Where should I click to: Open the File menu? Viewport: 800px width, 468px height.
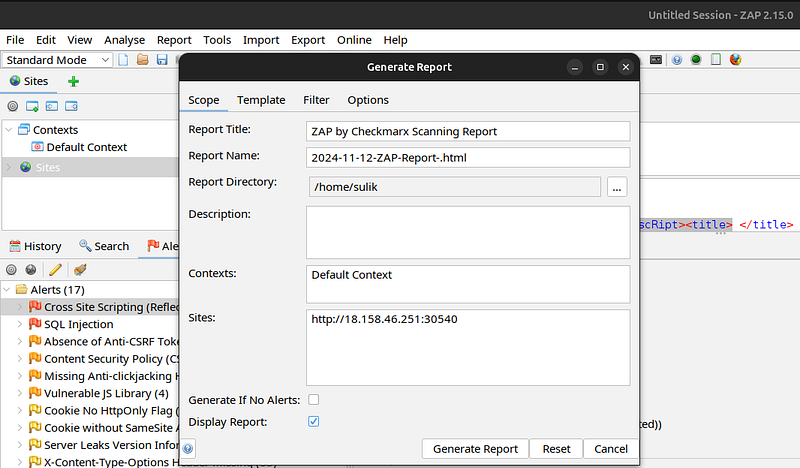tap(15, 40)
